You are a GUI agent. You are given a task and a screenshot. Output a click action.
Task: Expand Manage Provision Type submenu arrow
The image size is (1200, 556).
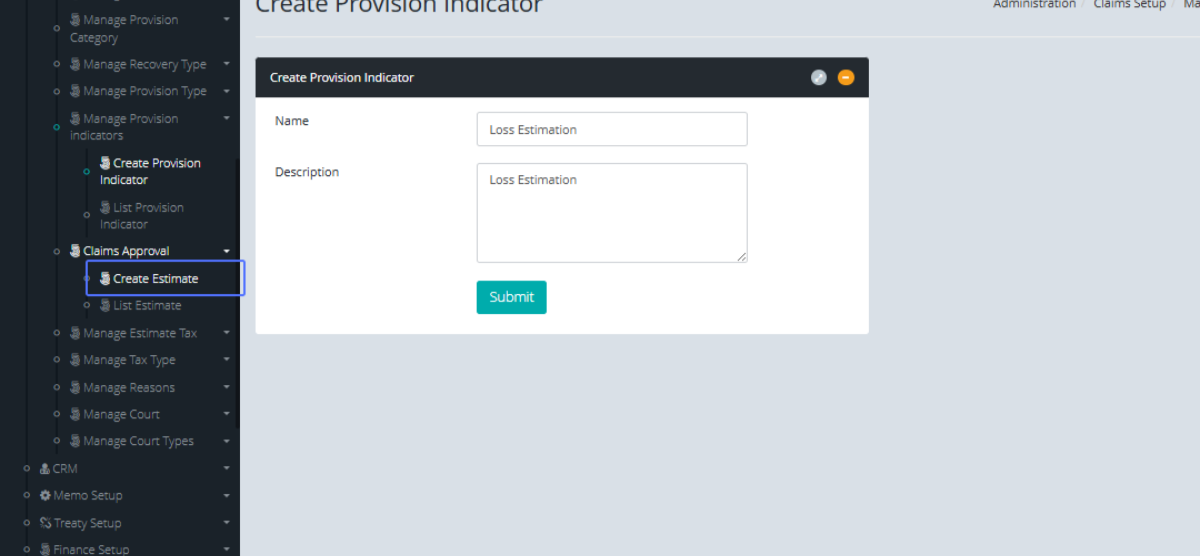pyautogui.click(x=227, y=91)
